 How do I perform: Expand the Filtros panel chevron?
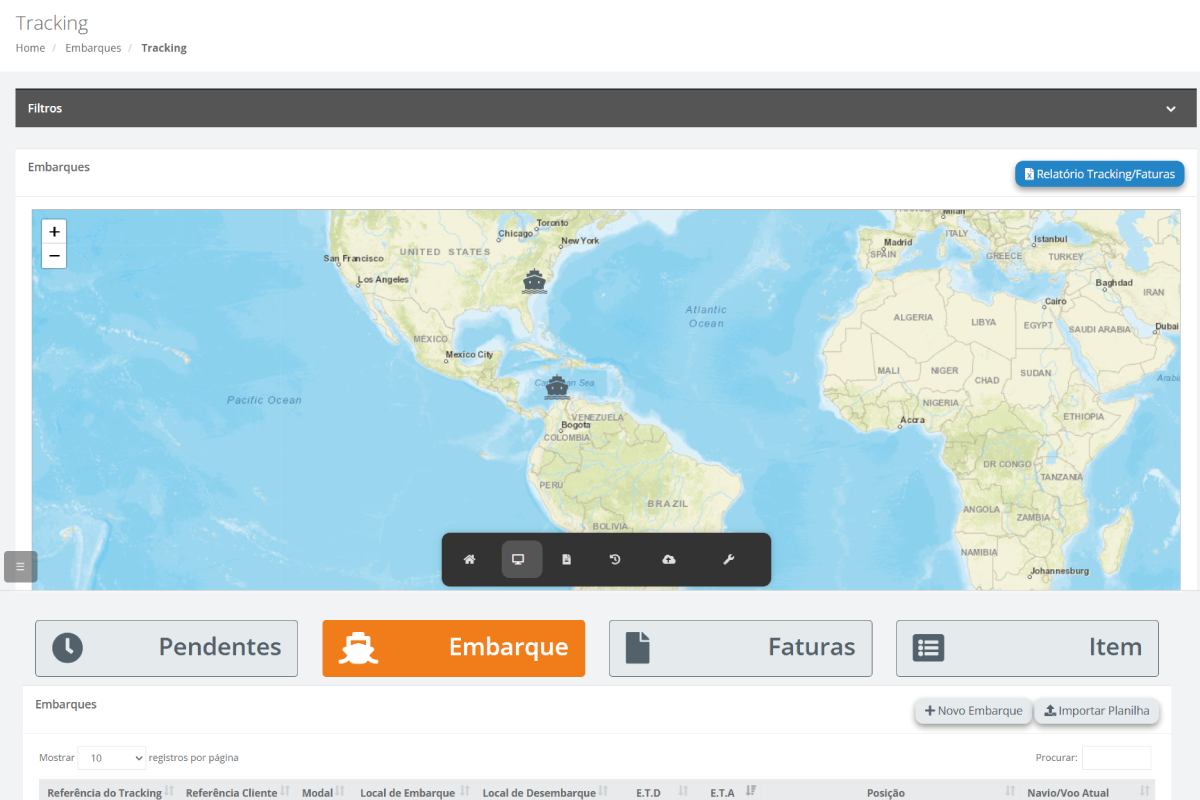(x=1170, y=109)
